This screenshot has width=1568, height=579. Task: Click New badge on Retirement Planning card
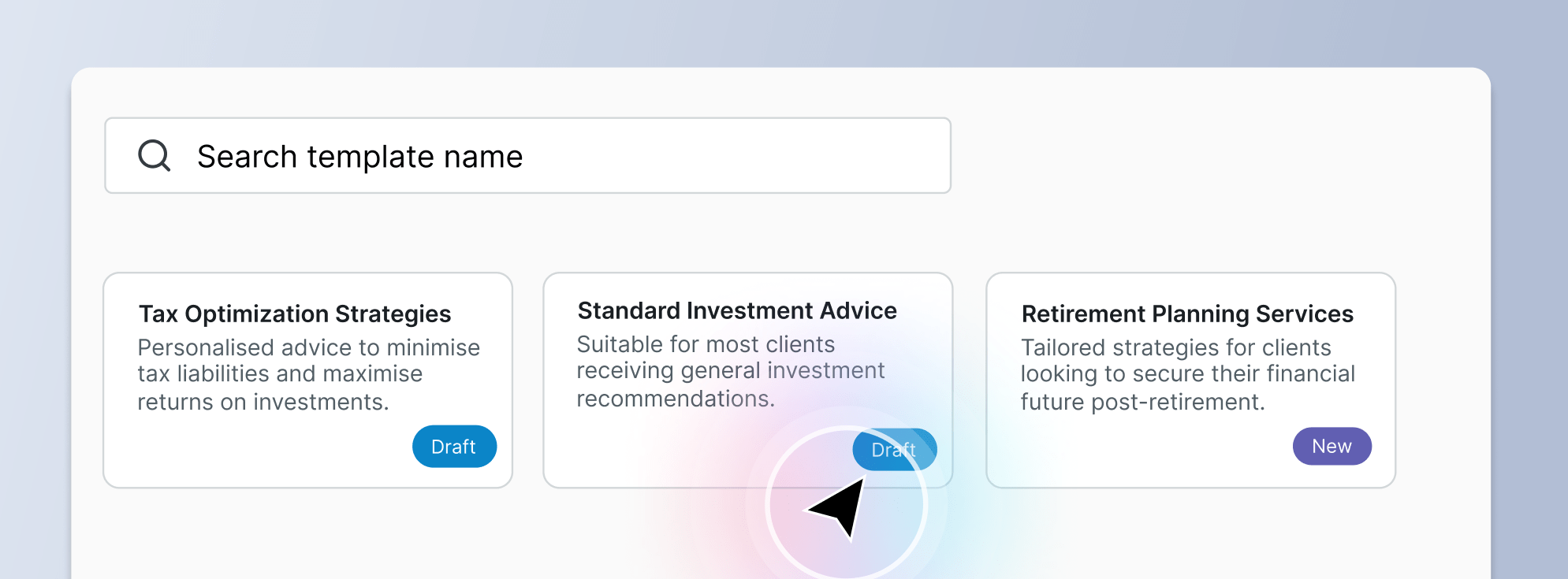[1331, 447]
